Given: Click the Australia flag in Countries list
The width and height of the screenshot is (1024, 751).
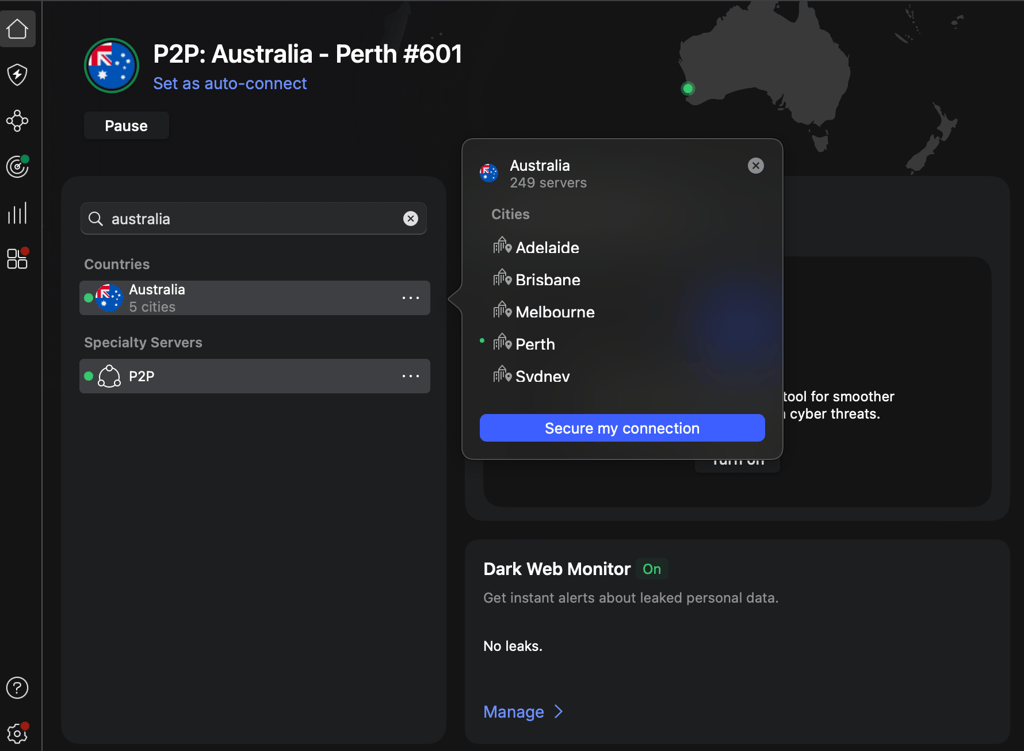Looking at the screenshot, I should (x=108, y=298).
